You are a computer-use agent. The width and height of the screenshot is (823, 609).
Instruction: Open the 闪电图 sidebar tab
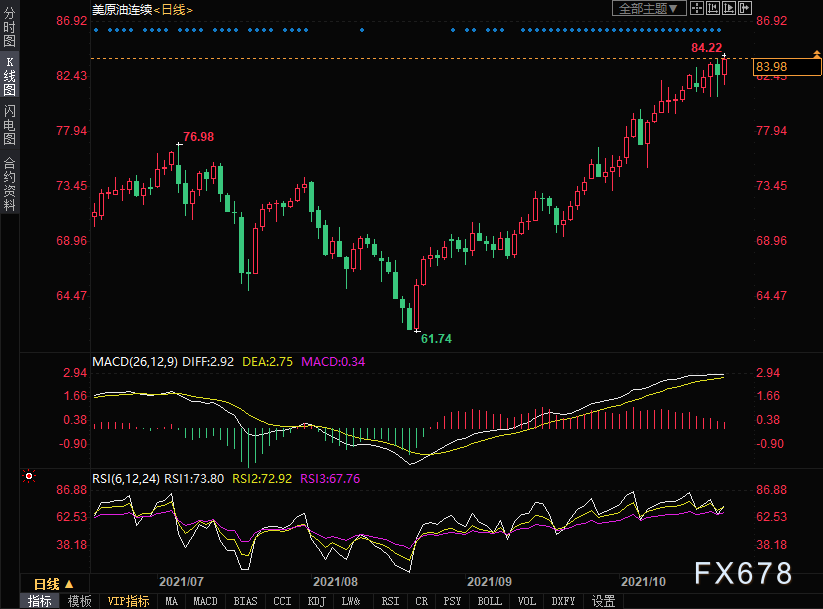click(x=9, y=125)
